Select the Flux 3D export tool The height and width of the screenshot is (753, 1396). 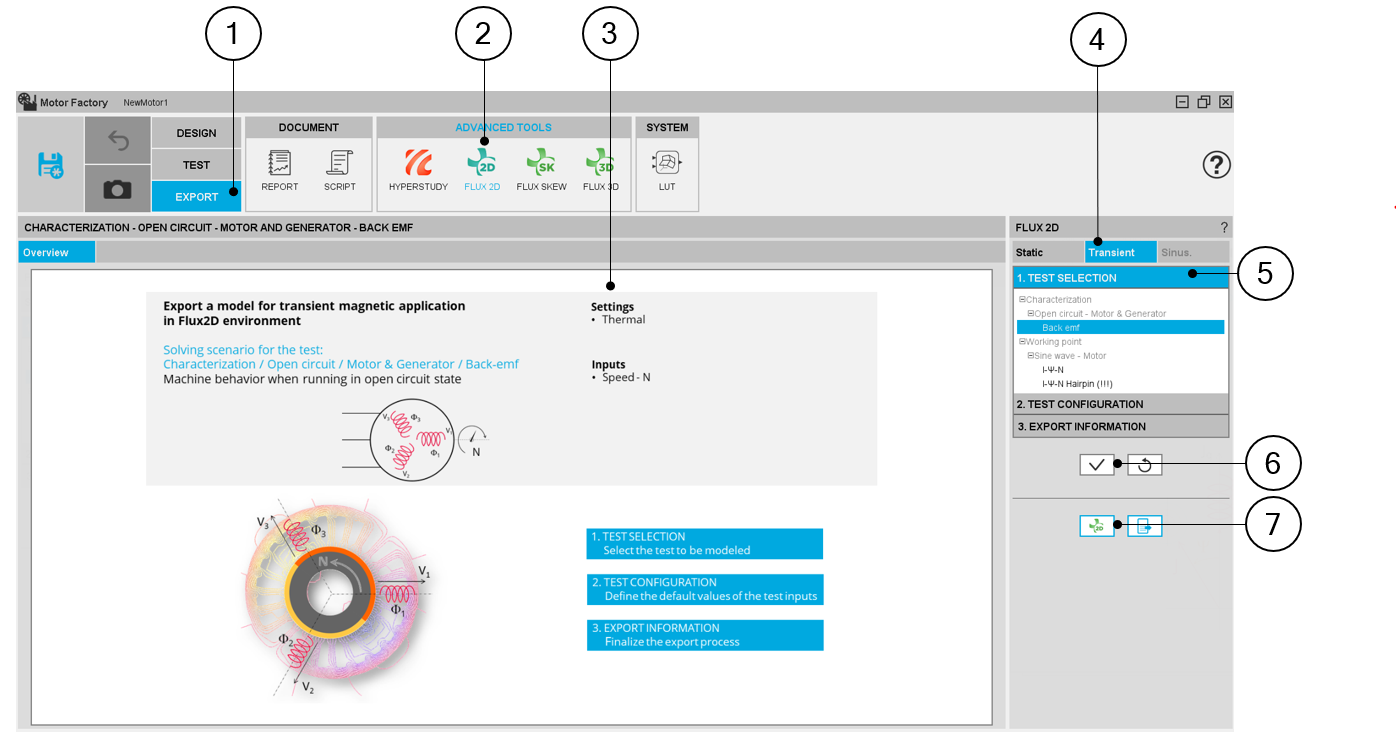tap(600, 168)
